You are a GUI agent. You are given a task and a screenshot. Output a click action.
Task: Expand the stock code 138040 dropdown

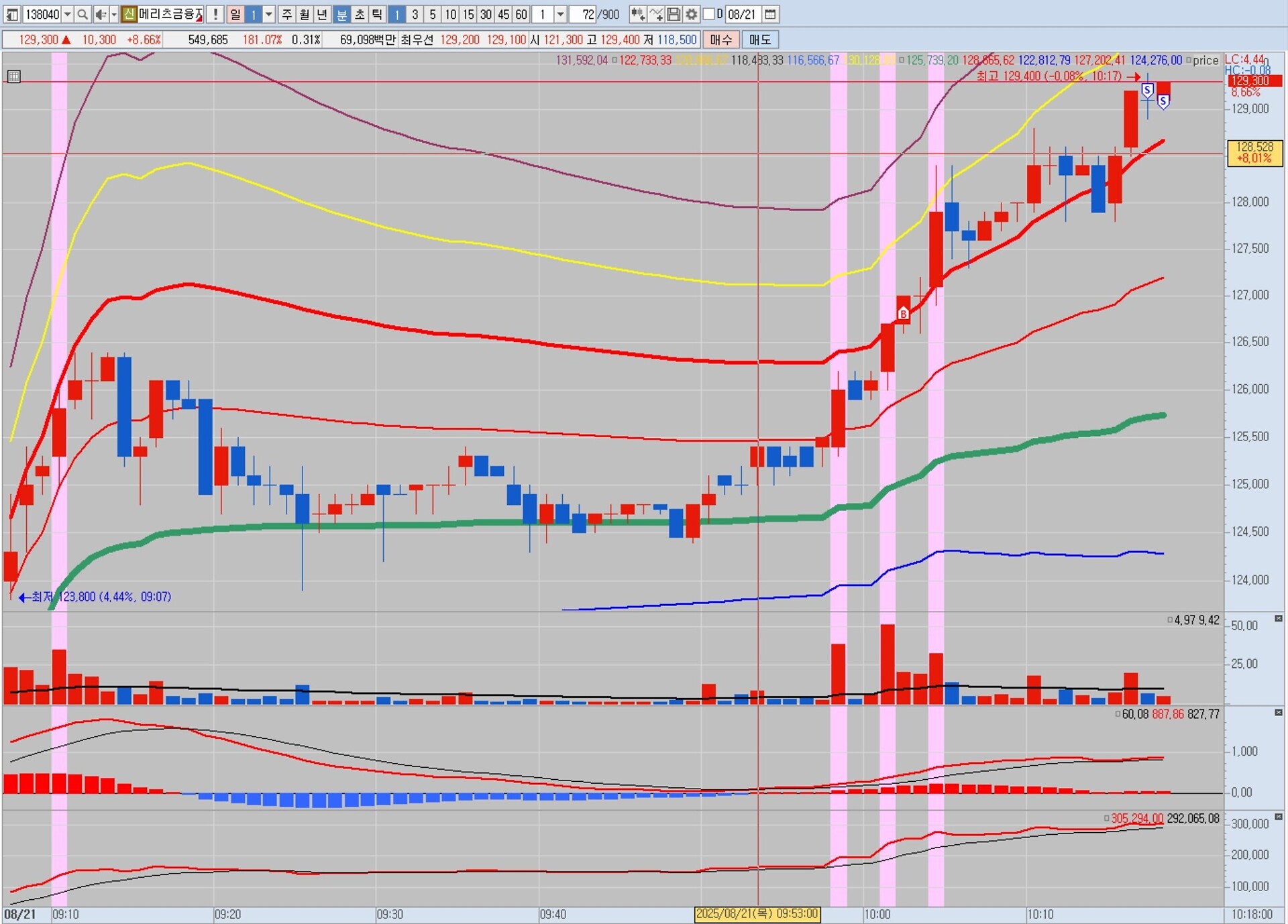coord(67,14)
